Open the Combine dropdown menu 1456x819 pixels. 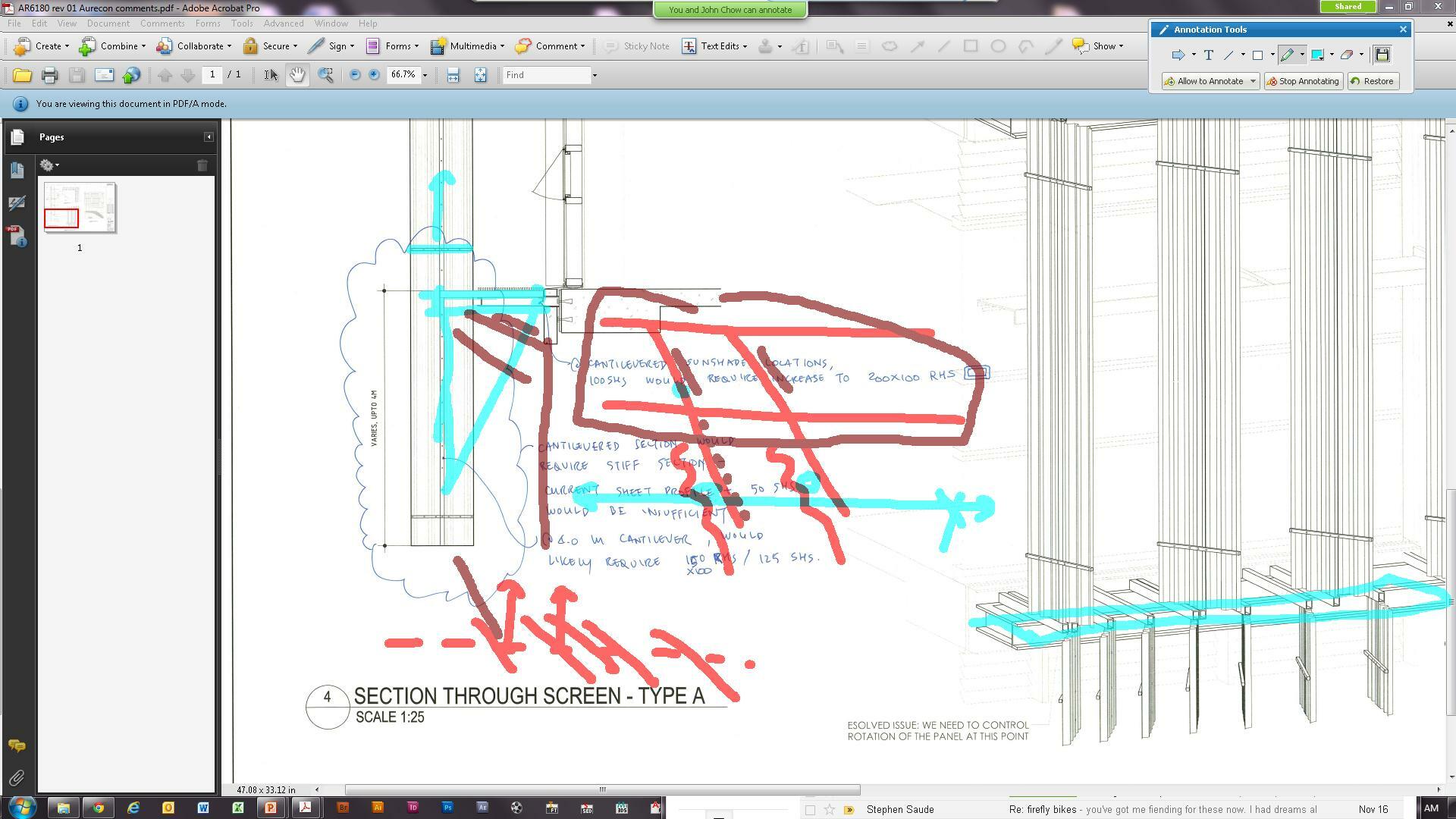click(113, 46)
